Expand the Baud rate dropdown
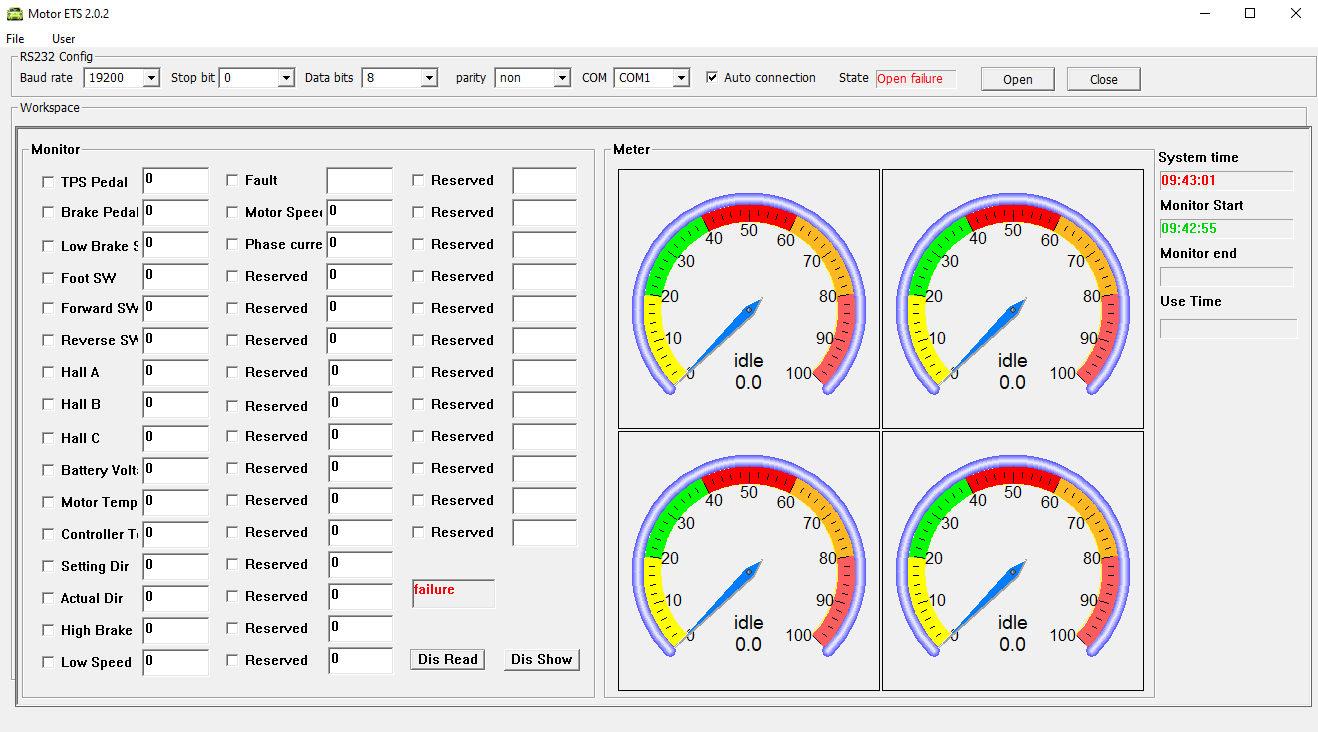Screen dimensions: 1318x732 coord(151,78)
